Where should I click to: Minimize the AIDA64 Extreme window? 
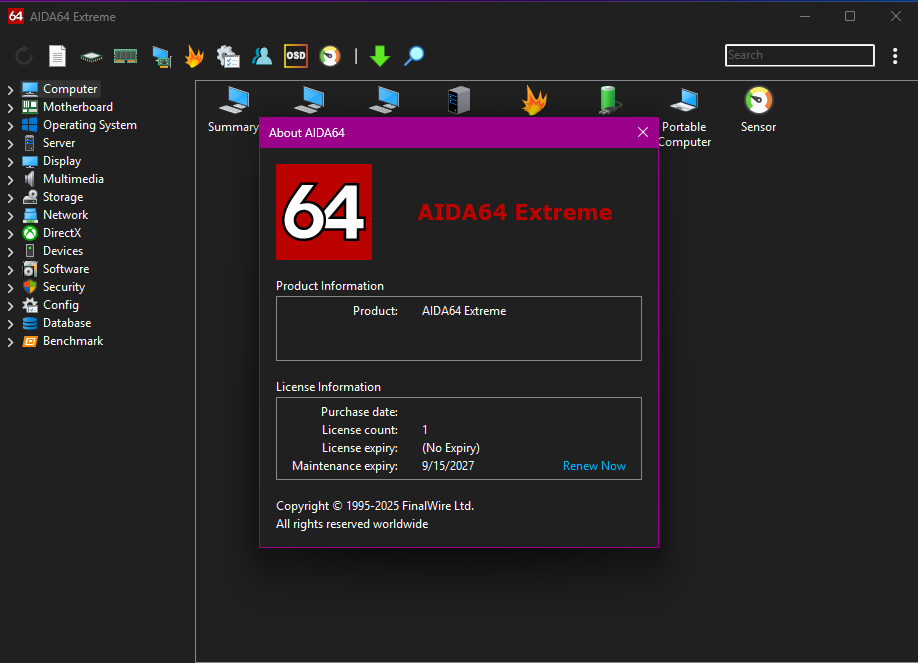click(805, 16)
